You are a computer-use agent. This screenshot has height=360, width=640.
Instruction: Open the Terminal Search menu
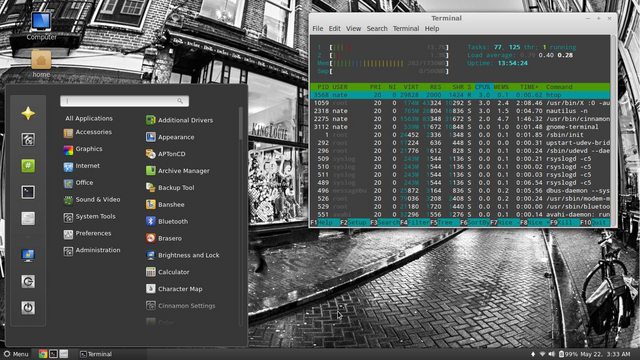tap(377, 29)
